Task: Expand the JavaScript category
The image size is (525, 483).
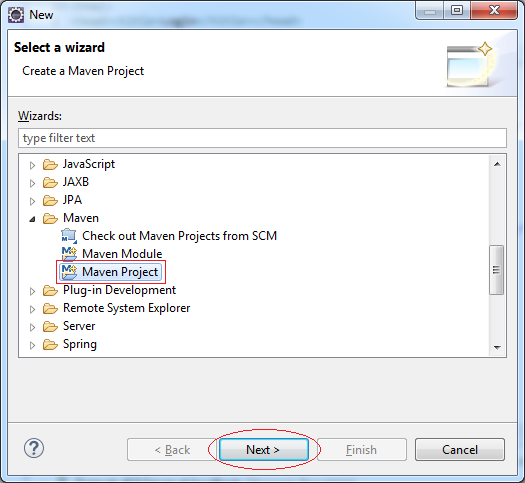Action: (x=32, y=165)
